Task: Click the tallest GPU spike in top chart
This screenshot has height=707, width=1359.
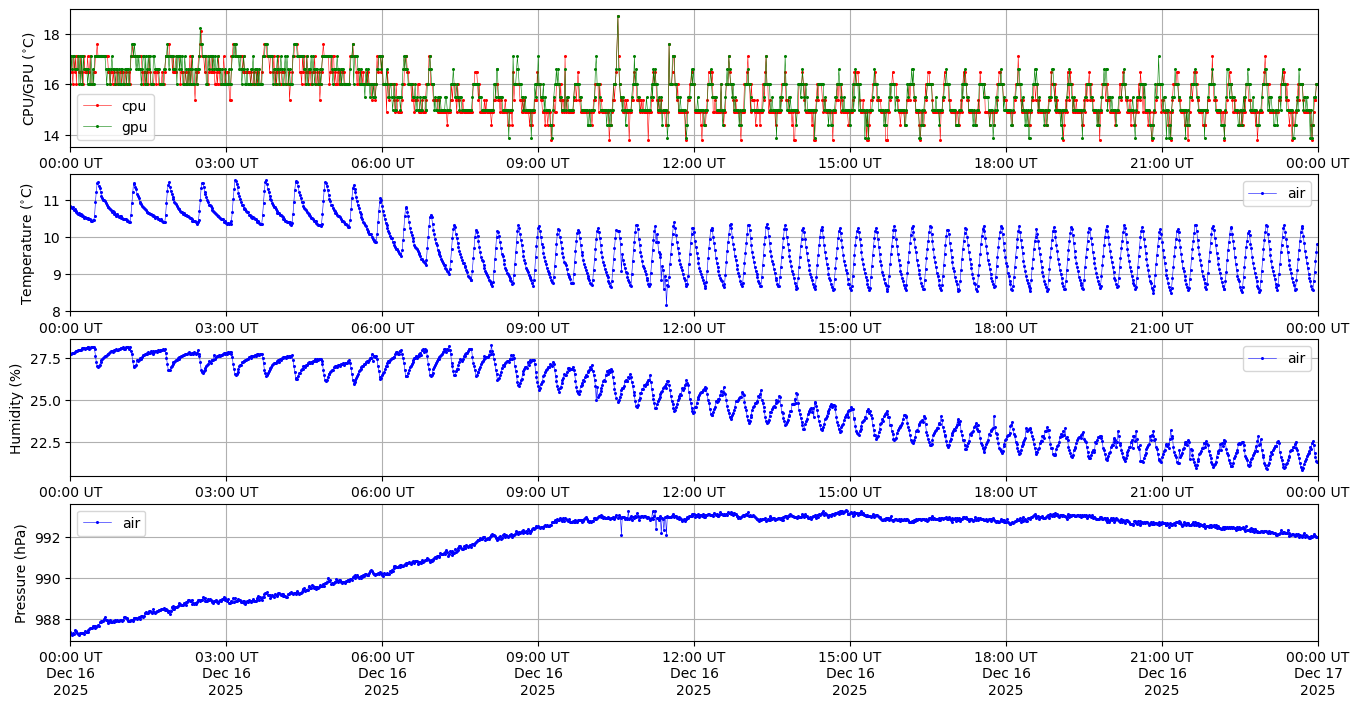Action: click(x=618, y=16)
